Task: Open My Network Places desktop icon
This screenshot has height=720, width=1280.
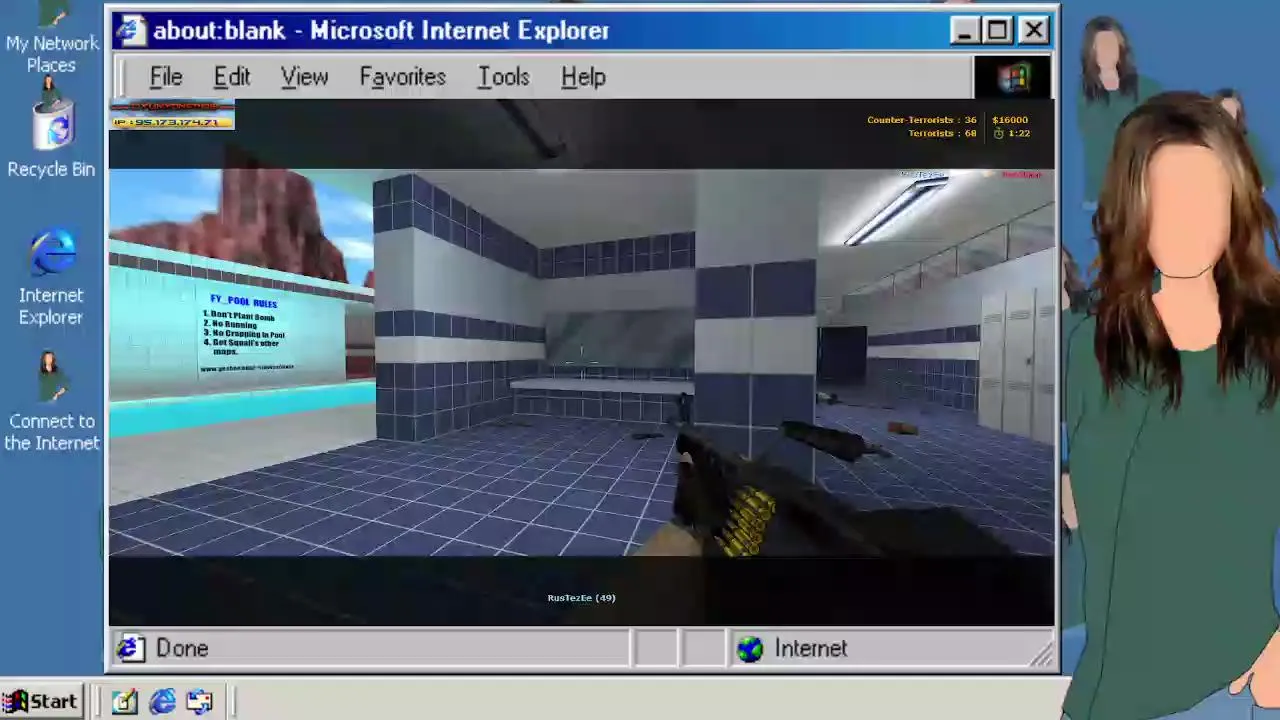Action: coord(51,38)
